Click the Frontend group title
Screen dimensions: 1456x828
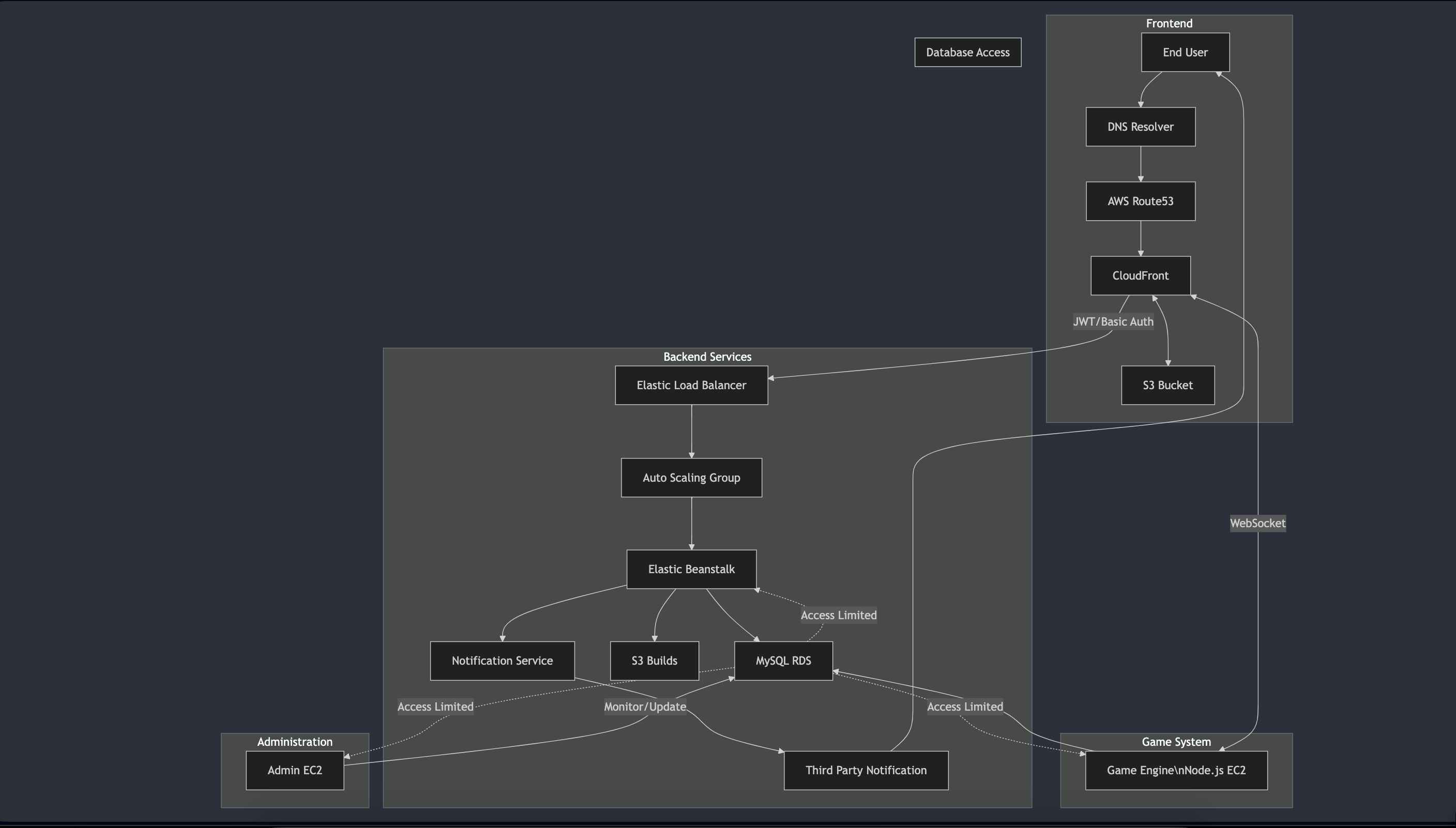point(1169,23)
